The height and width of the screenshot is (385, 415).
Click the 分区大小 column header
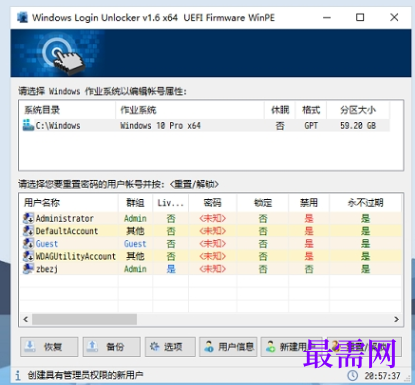[358, 110]
